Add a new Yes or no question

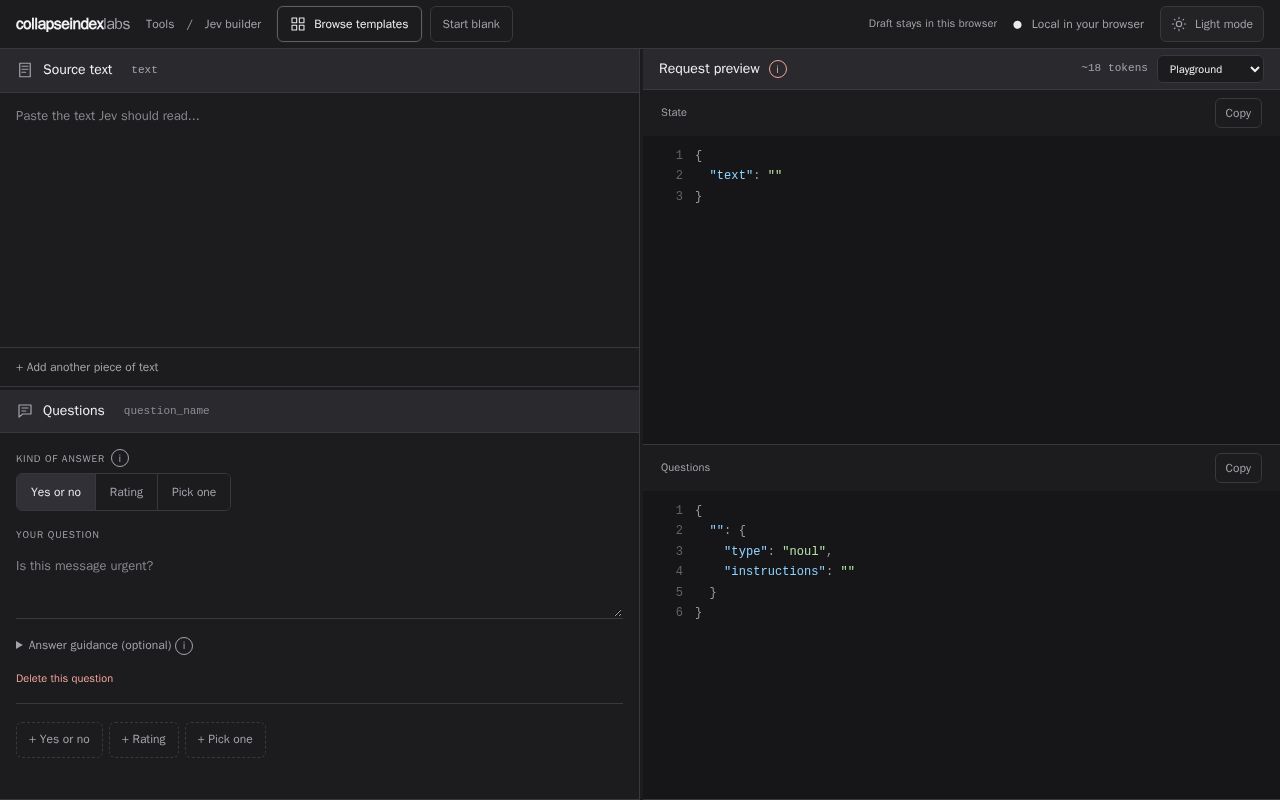59,740
